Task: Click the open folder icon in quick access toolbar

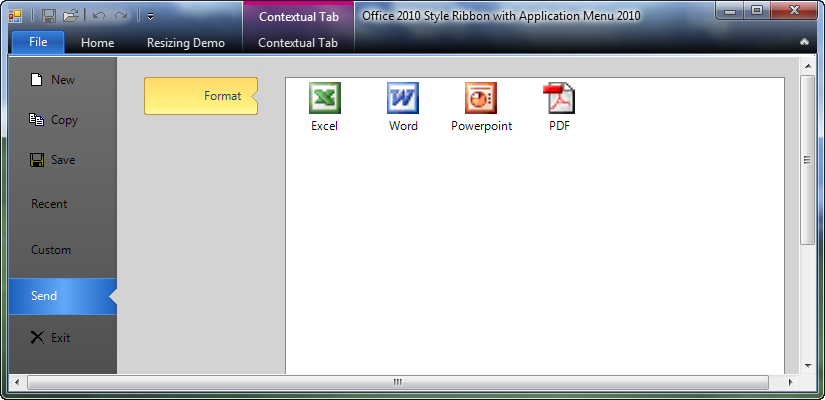Action: click(x=71, y=16)
